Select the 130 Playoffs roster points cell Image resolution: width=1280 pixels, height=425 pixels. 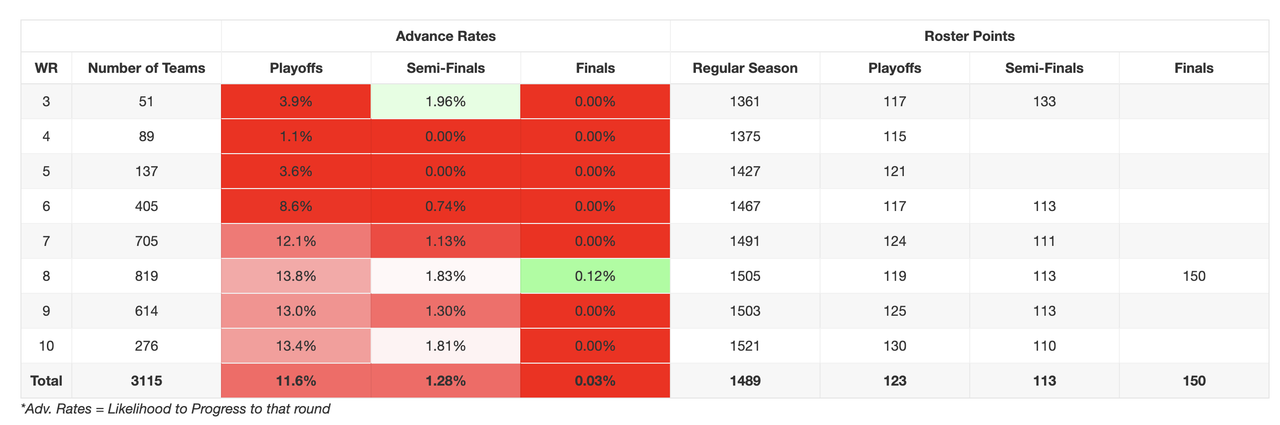[895, 346]
